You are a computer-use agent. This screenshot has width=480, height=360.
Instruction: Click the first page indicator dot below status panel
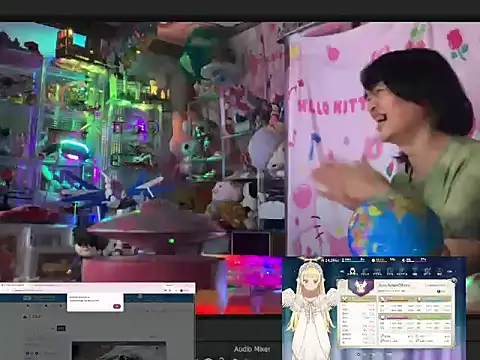coord(358,354)
